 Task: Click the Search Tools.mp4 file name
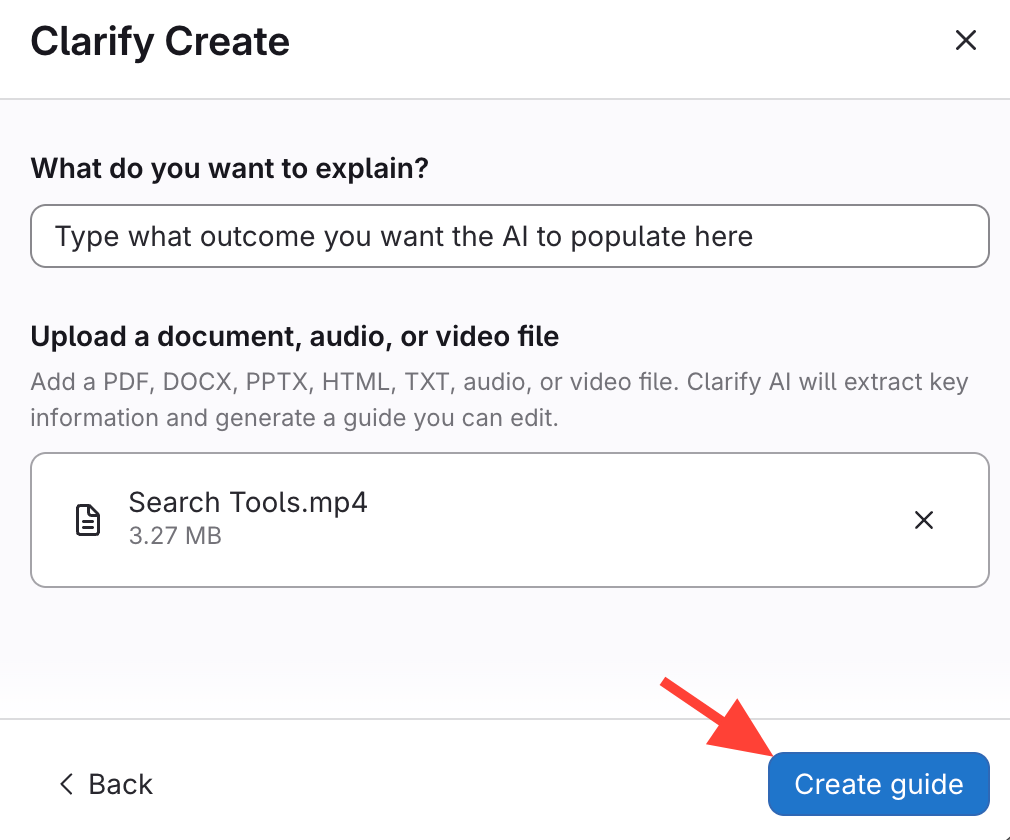click(248, 502)
